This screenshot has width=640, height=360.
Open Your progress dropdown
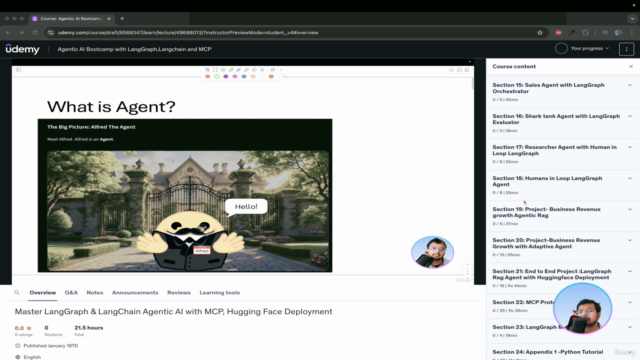[x=590, y=48]
